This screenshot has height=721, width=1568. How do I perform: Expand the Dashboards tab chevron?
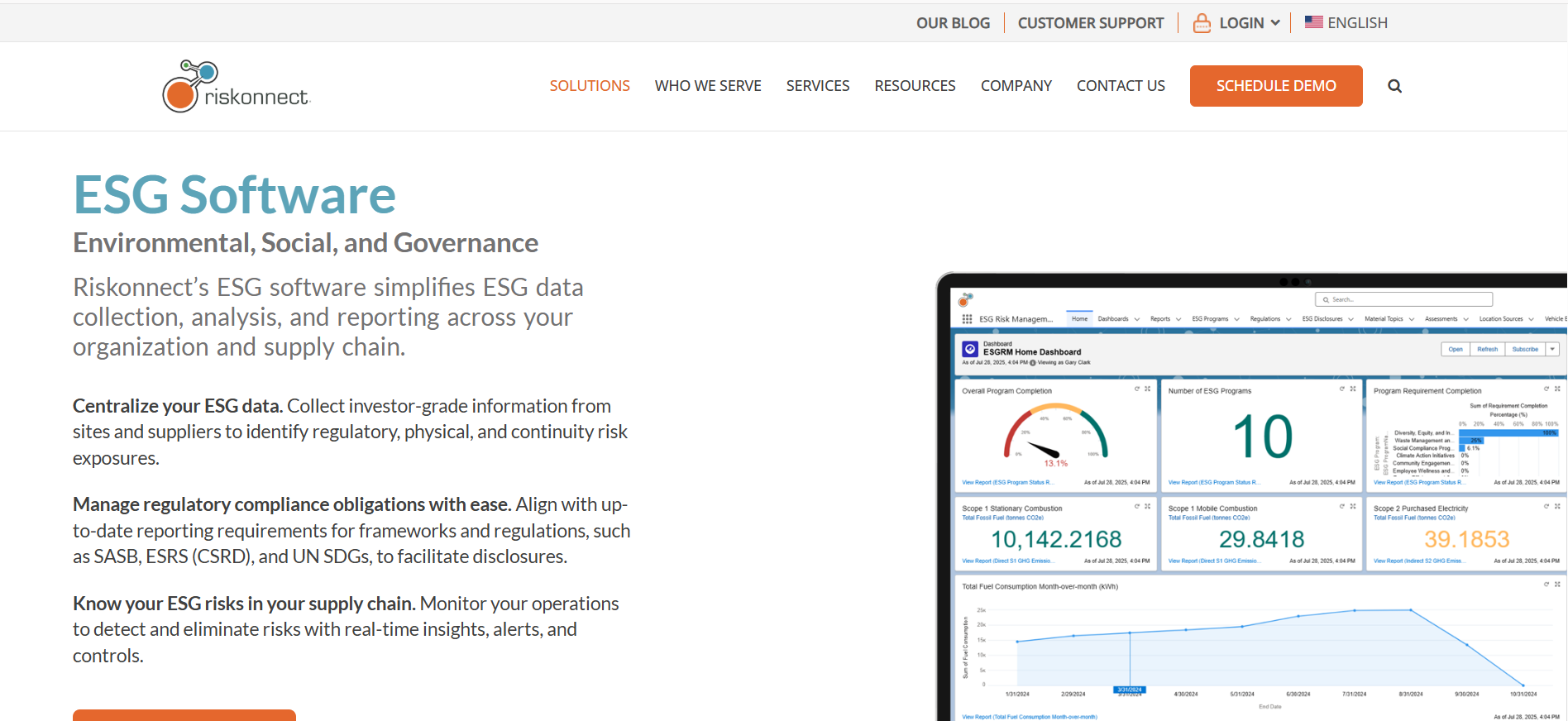pyautogui.click(x=1137, y=319)
